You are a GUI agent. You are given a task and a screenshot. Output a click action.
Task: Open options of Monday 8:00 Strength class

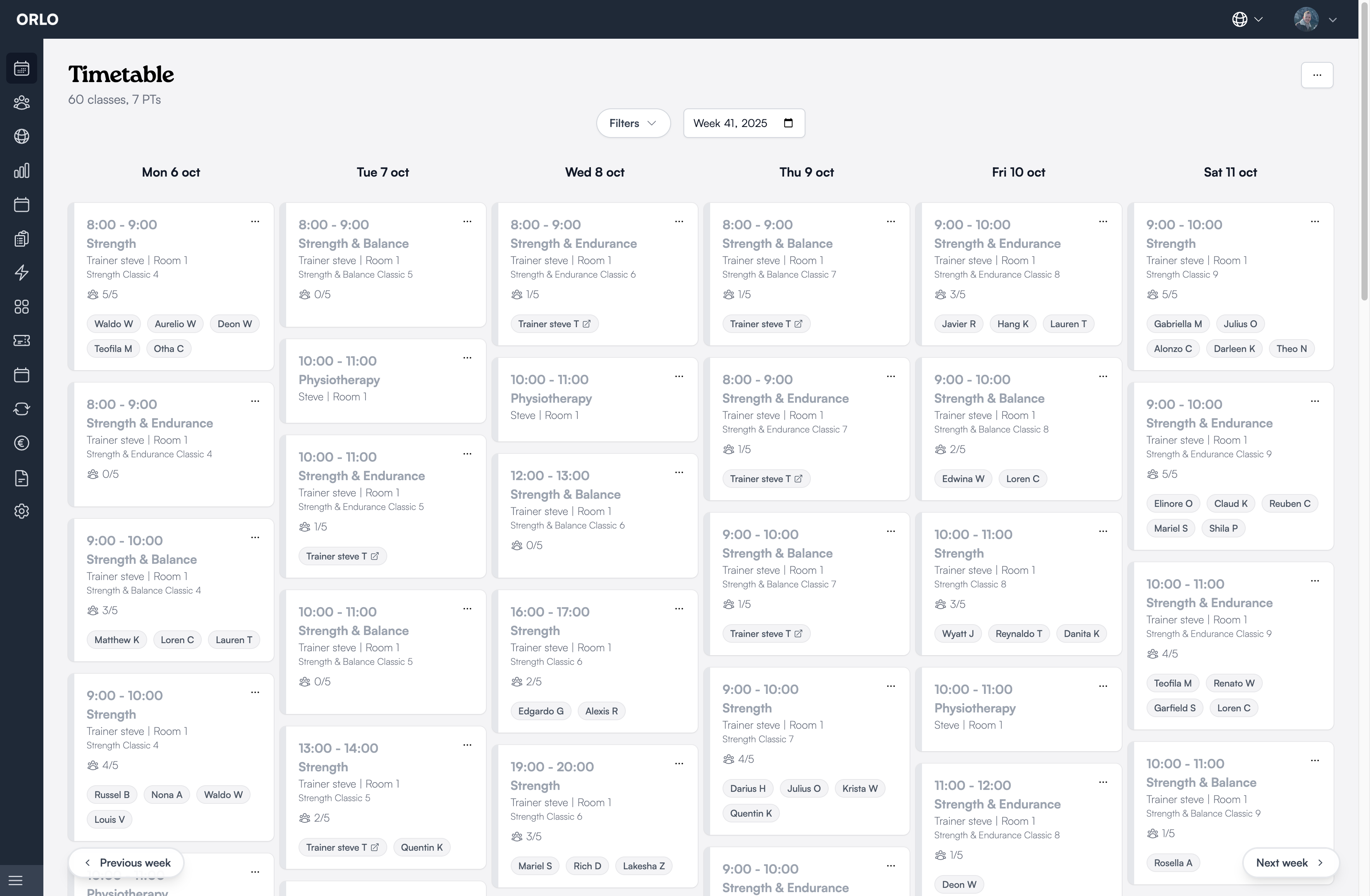click(255, 221)
